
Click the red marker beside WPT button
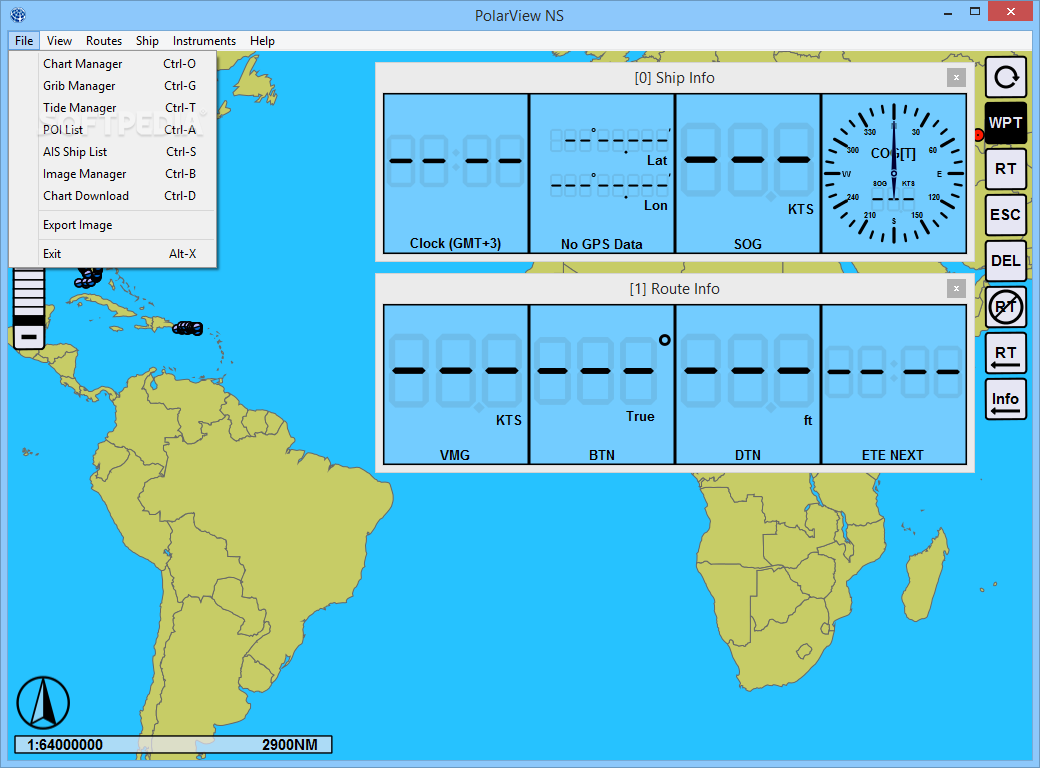978,135
